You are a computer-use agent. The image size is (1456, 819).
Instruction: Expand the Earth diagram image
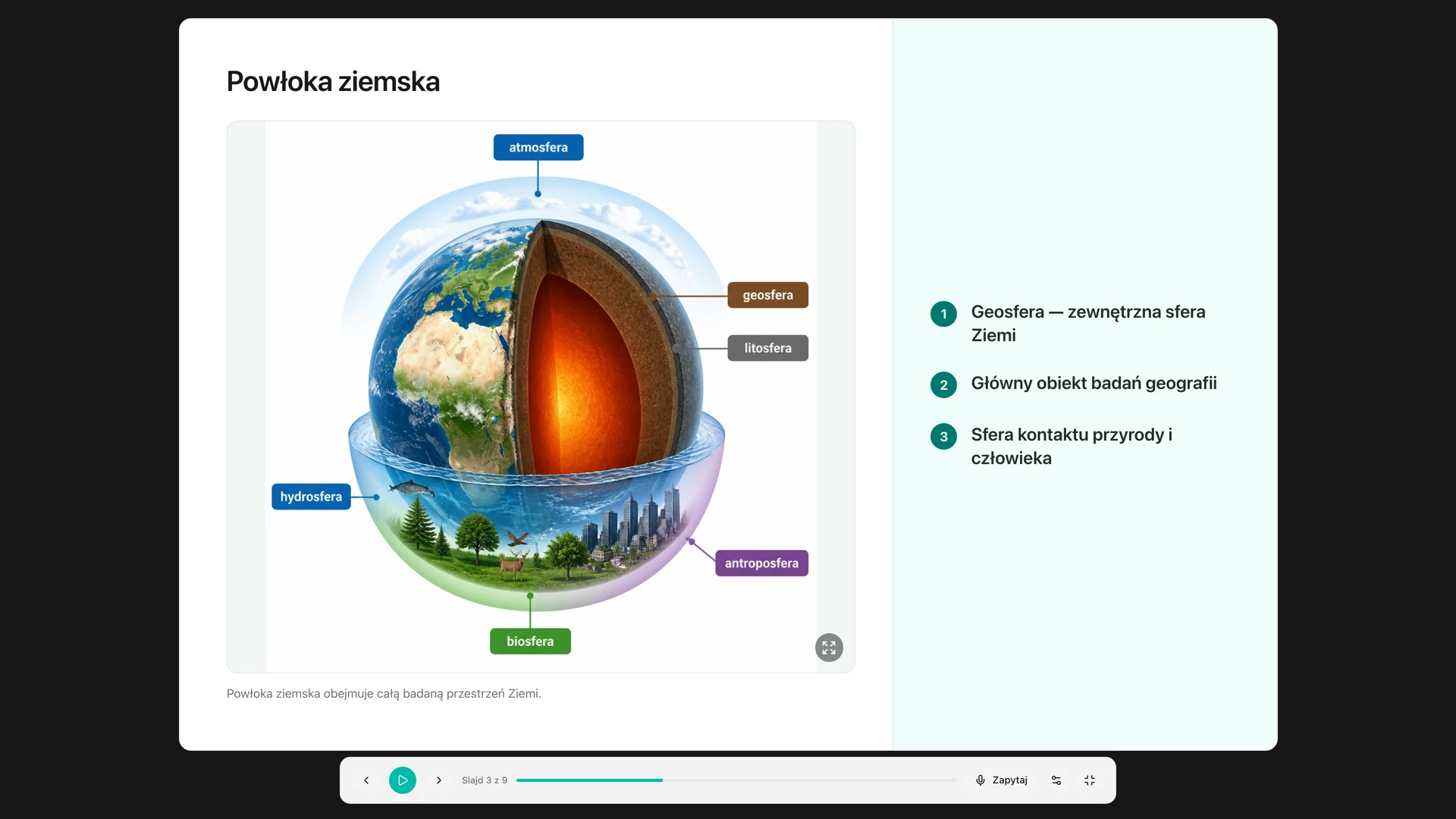[829, 648]
